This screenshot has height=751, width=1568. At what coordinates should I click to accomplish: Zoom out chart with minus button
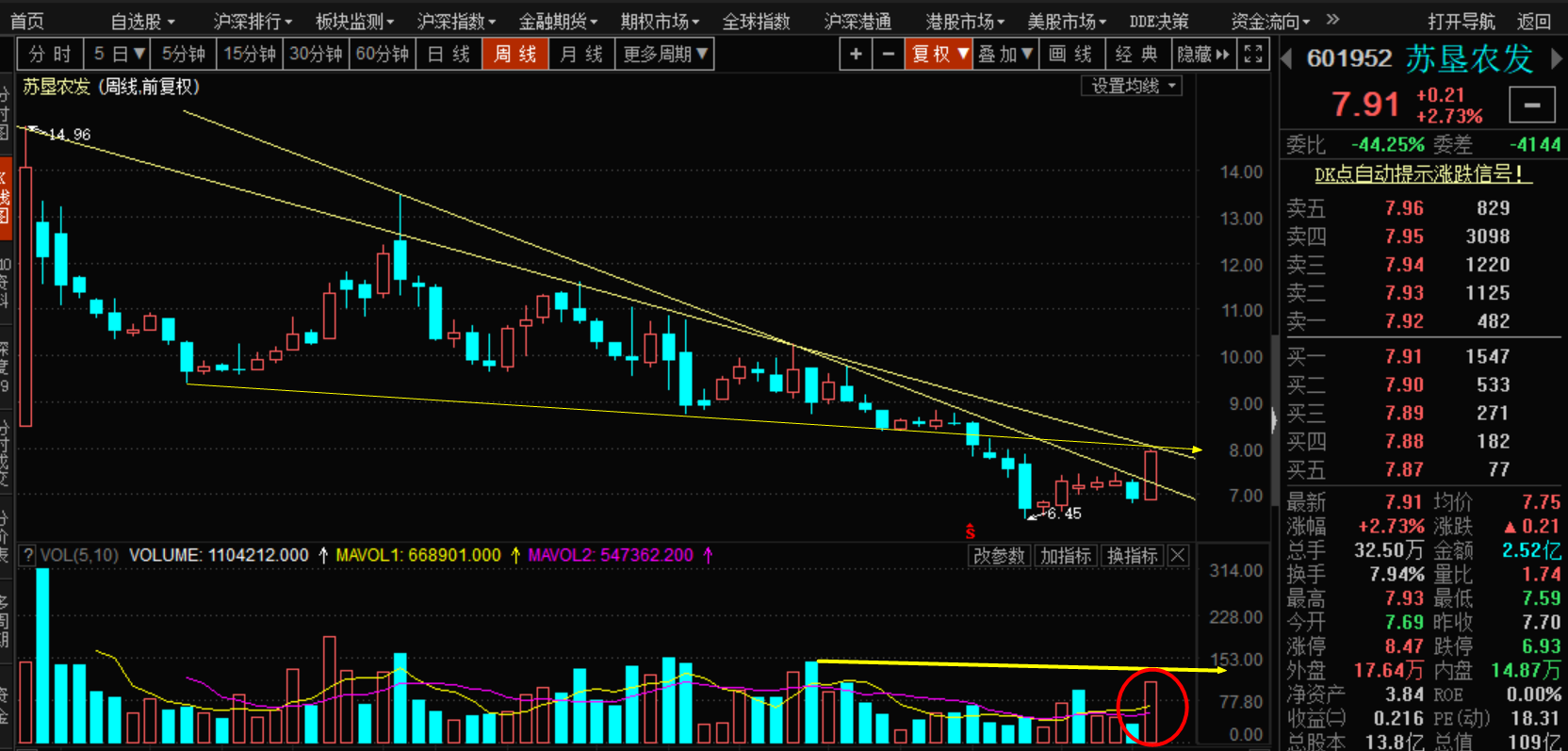[x=889, y=54]
